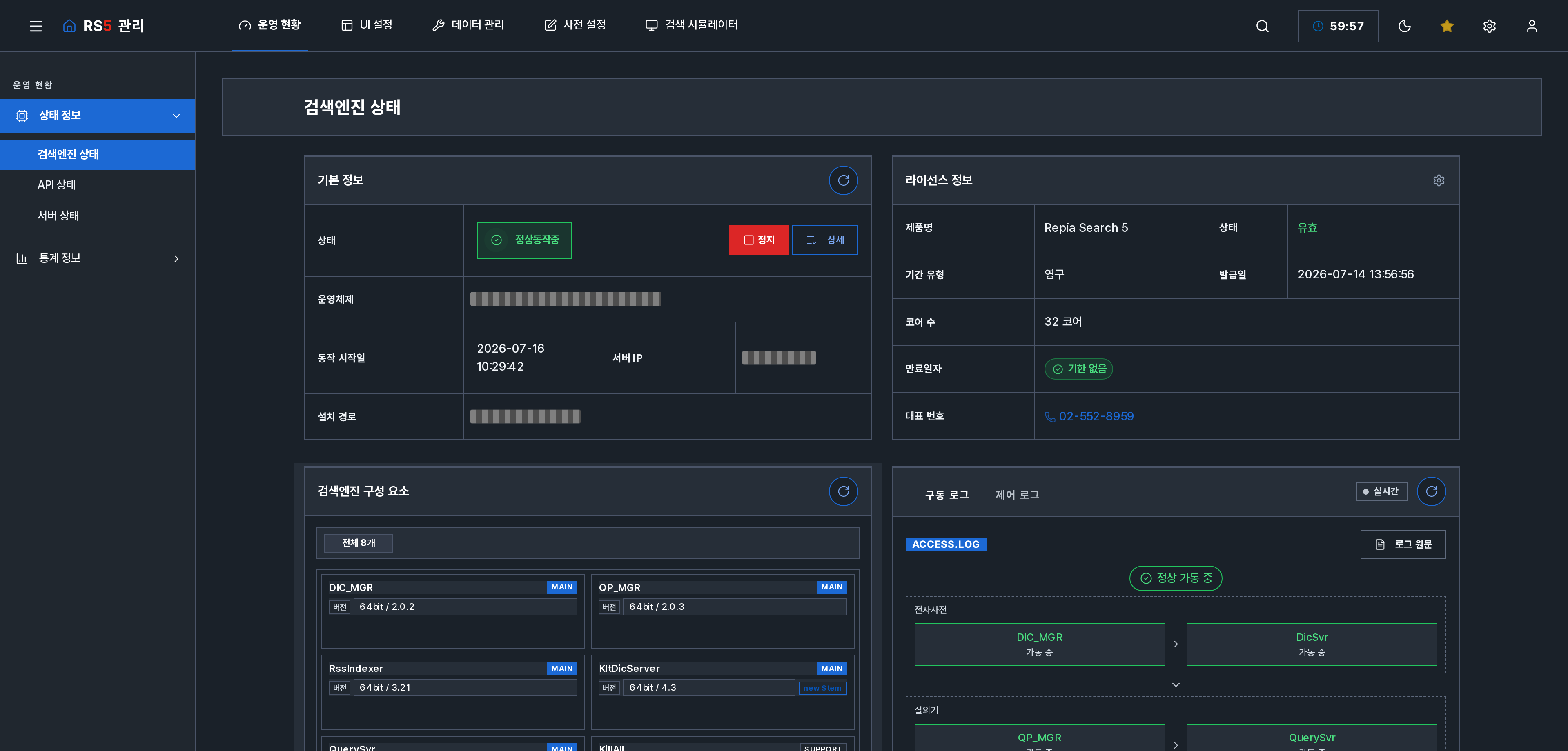Open 데이터 관리 menu

click(468, 25)
